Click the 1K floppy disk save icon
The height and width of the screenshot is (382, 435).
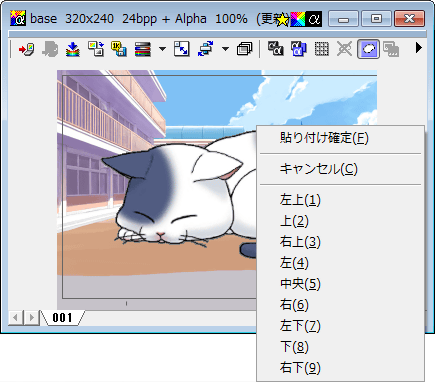pos(119,49)
